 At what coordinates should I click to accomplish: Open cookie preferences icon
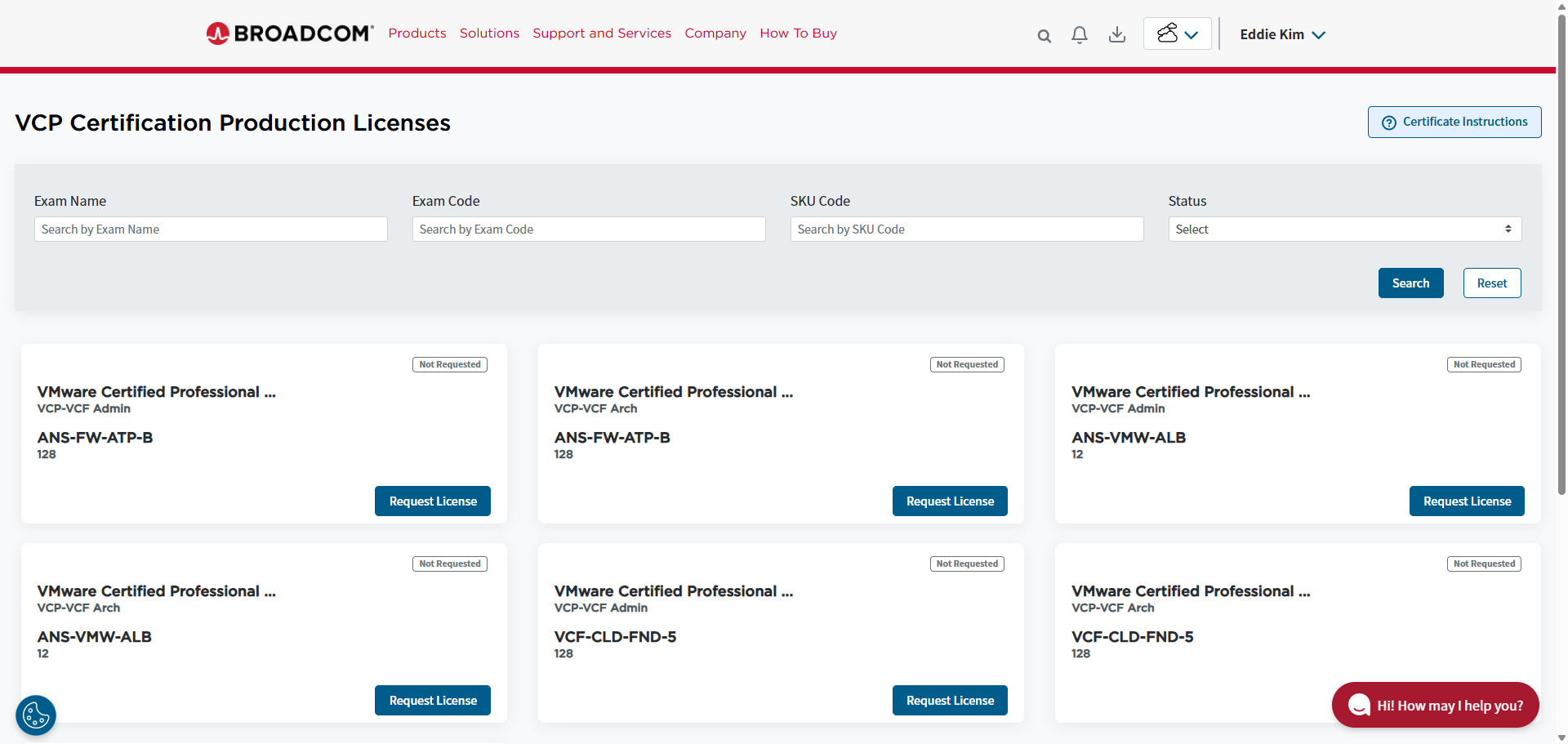(x=36, y=715)
